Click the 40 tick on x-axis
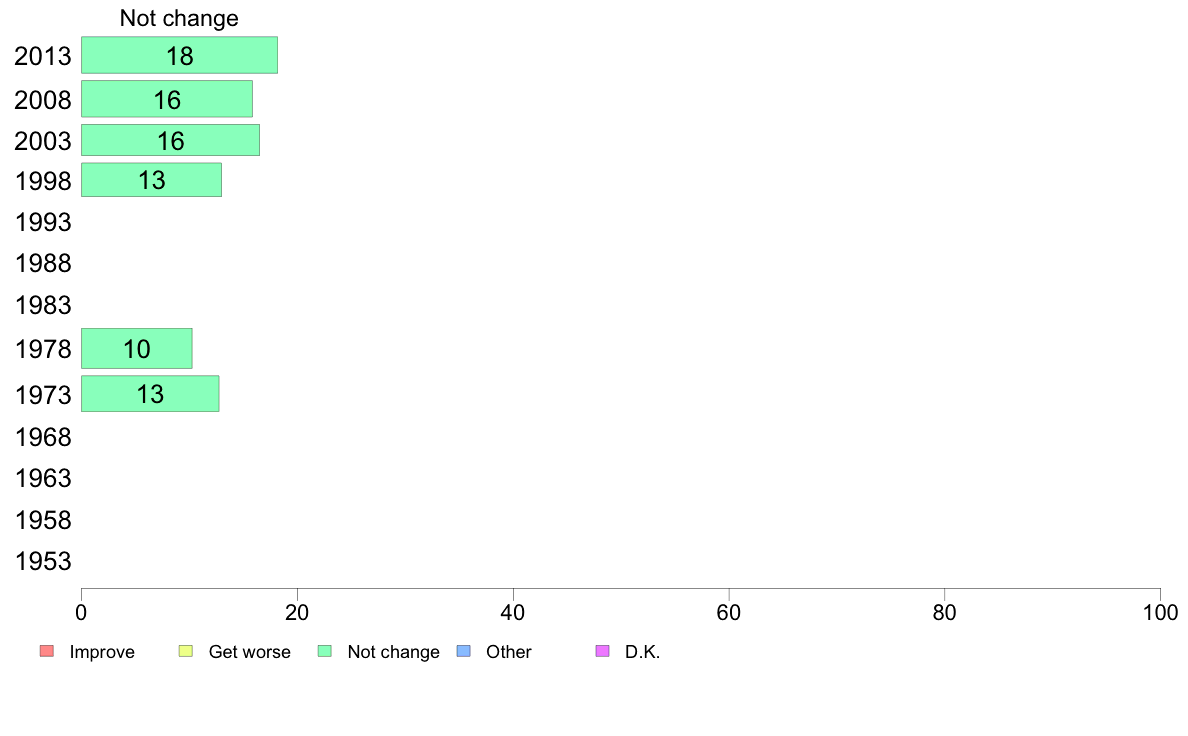 click(x=513, y=612)
